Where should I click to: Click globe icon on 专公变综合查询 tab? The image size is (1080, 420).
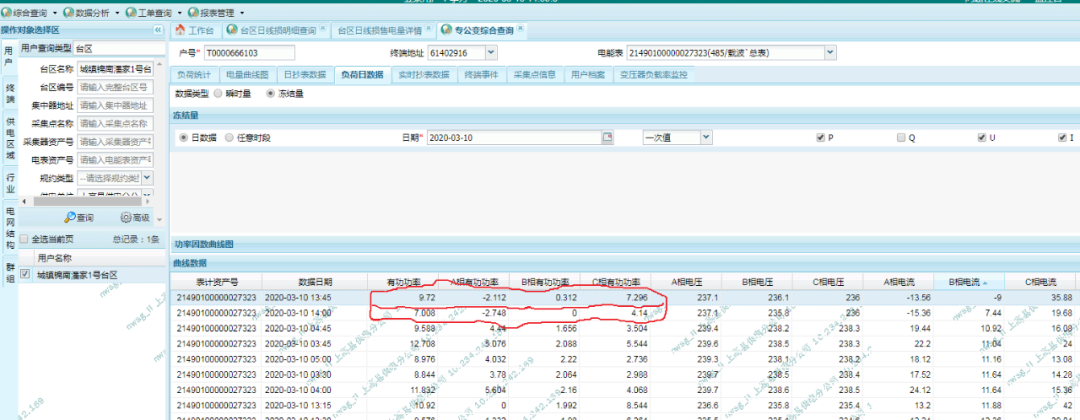click(447, 30)
